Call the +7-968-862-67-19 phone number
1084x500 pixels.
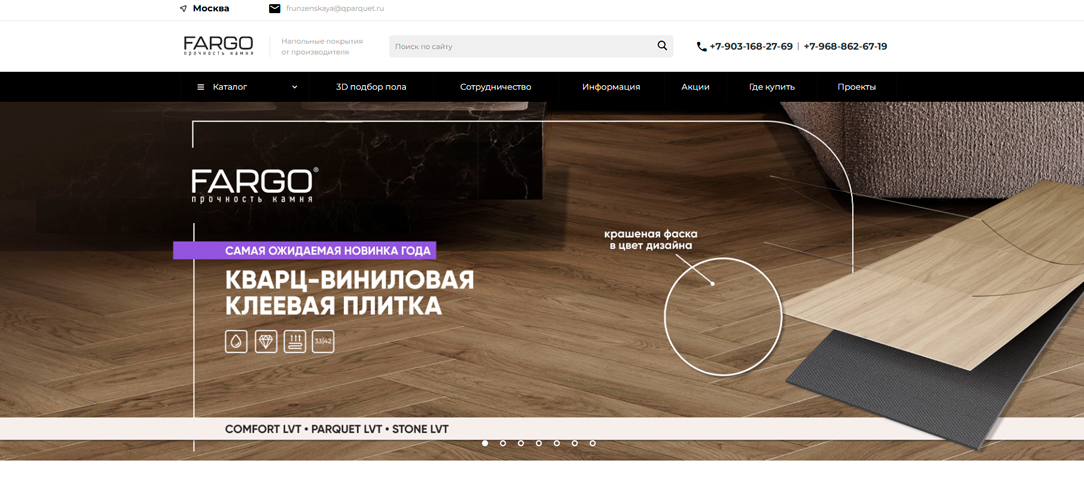tap(845, 46)
